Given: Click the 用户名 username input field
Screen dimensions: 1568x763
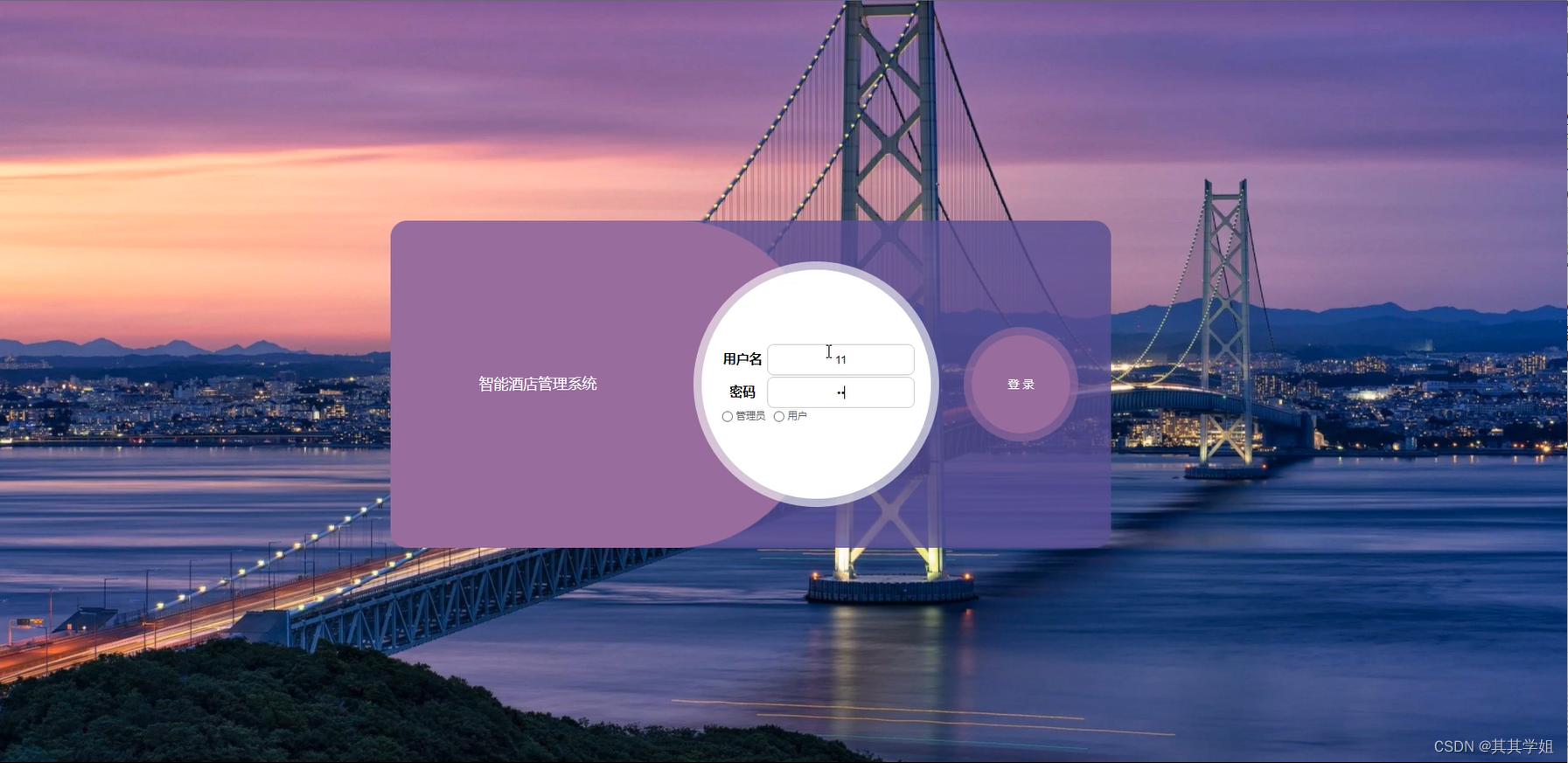Looking at the screenshot, I should coord(840,359).
